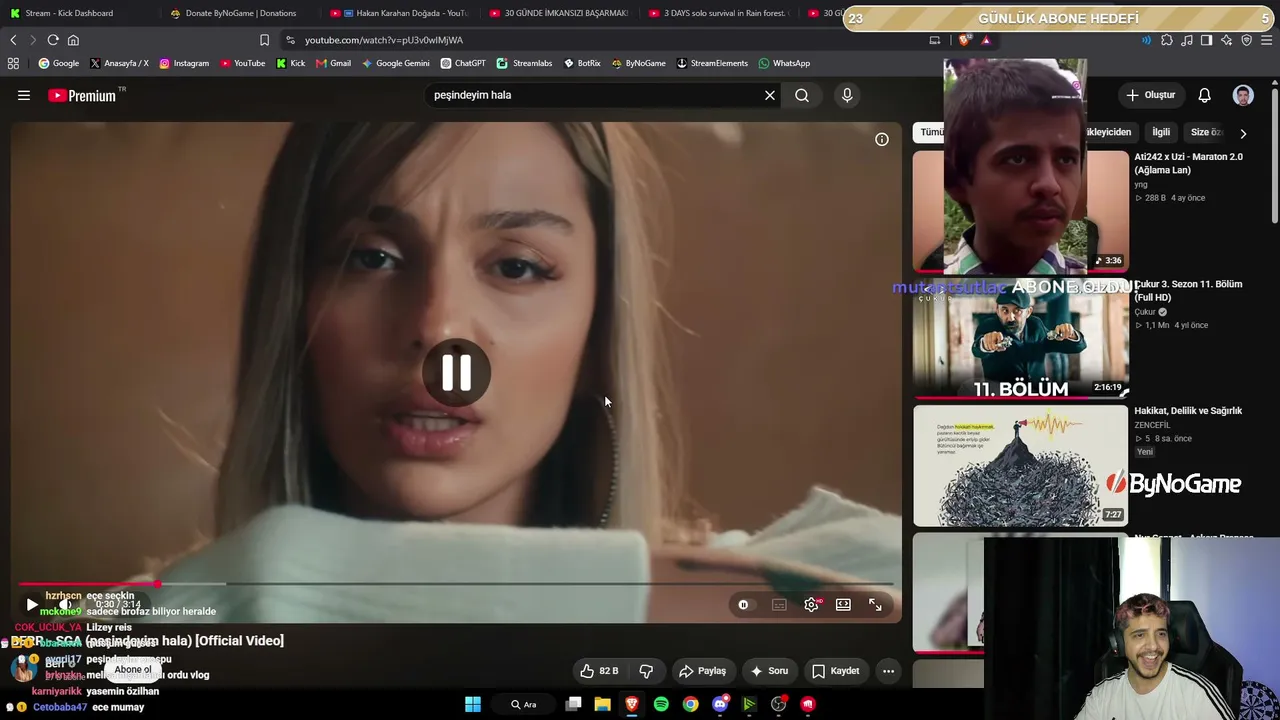Image resolution: width=1280 pixels, height=720 pixels.
Task: Start voice search with the microphone
Action: click(847, 95)
